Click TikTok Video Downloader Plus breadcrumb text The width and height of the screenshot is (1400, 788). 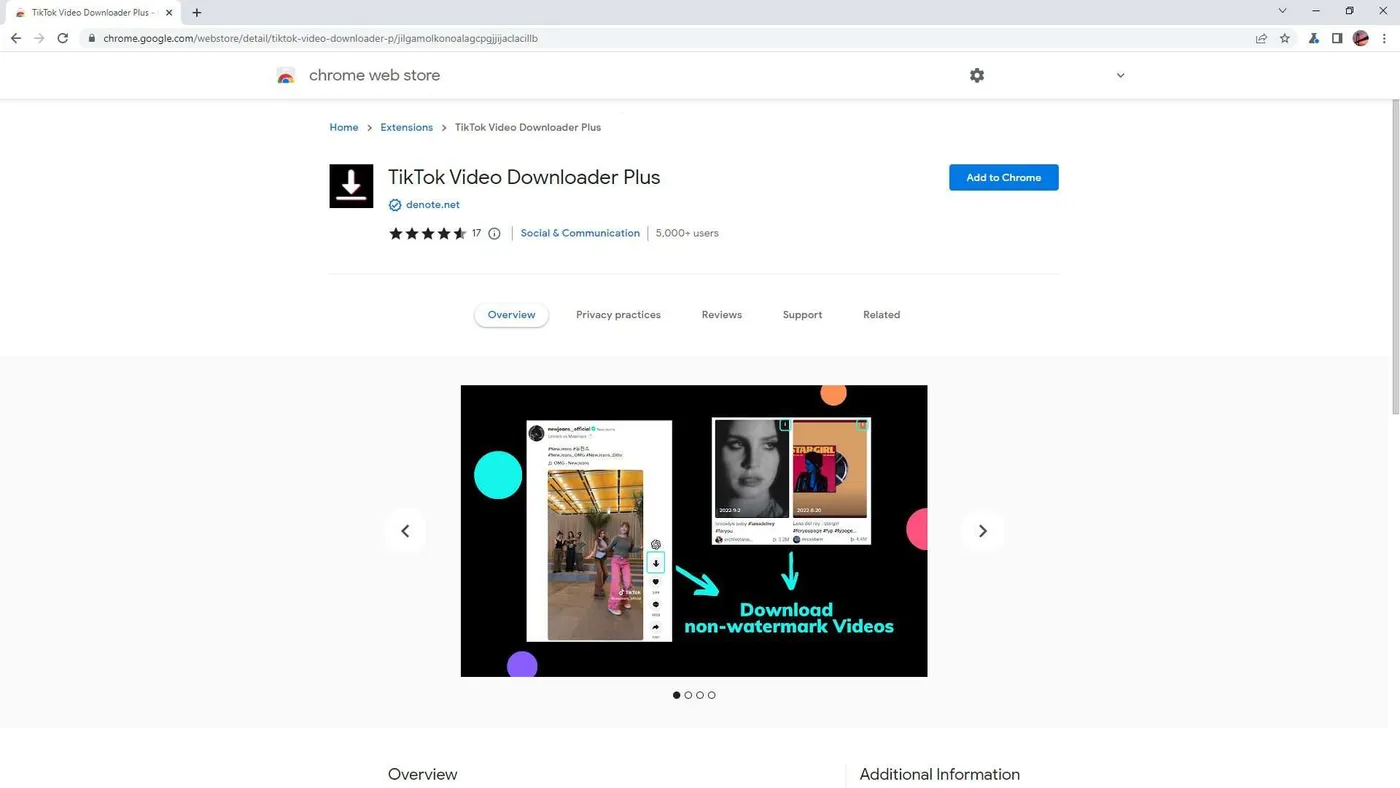click(x=528, y=128)
